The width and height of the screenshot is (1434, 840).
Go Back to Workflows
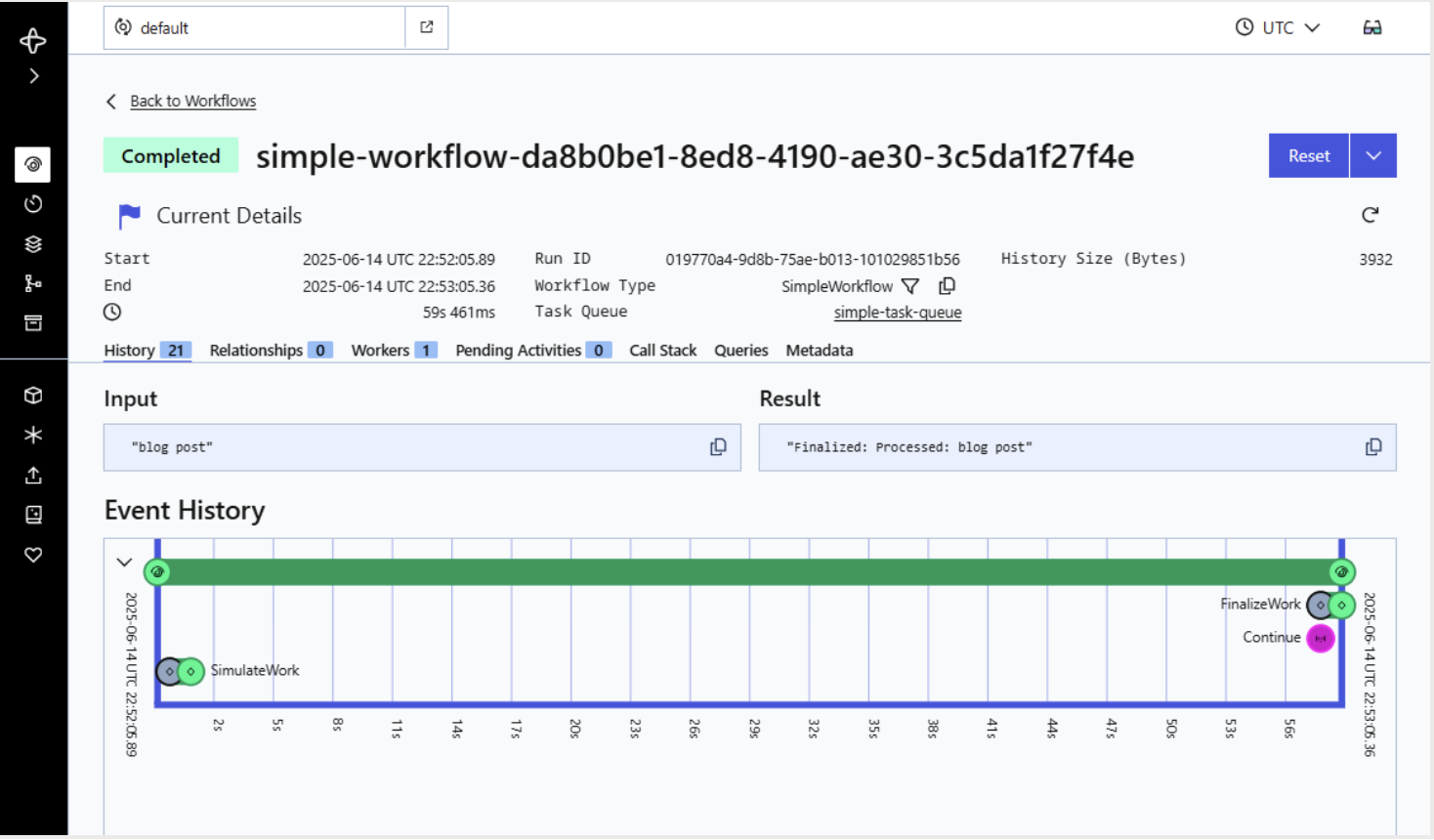193,101
